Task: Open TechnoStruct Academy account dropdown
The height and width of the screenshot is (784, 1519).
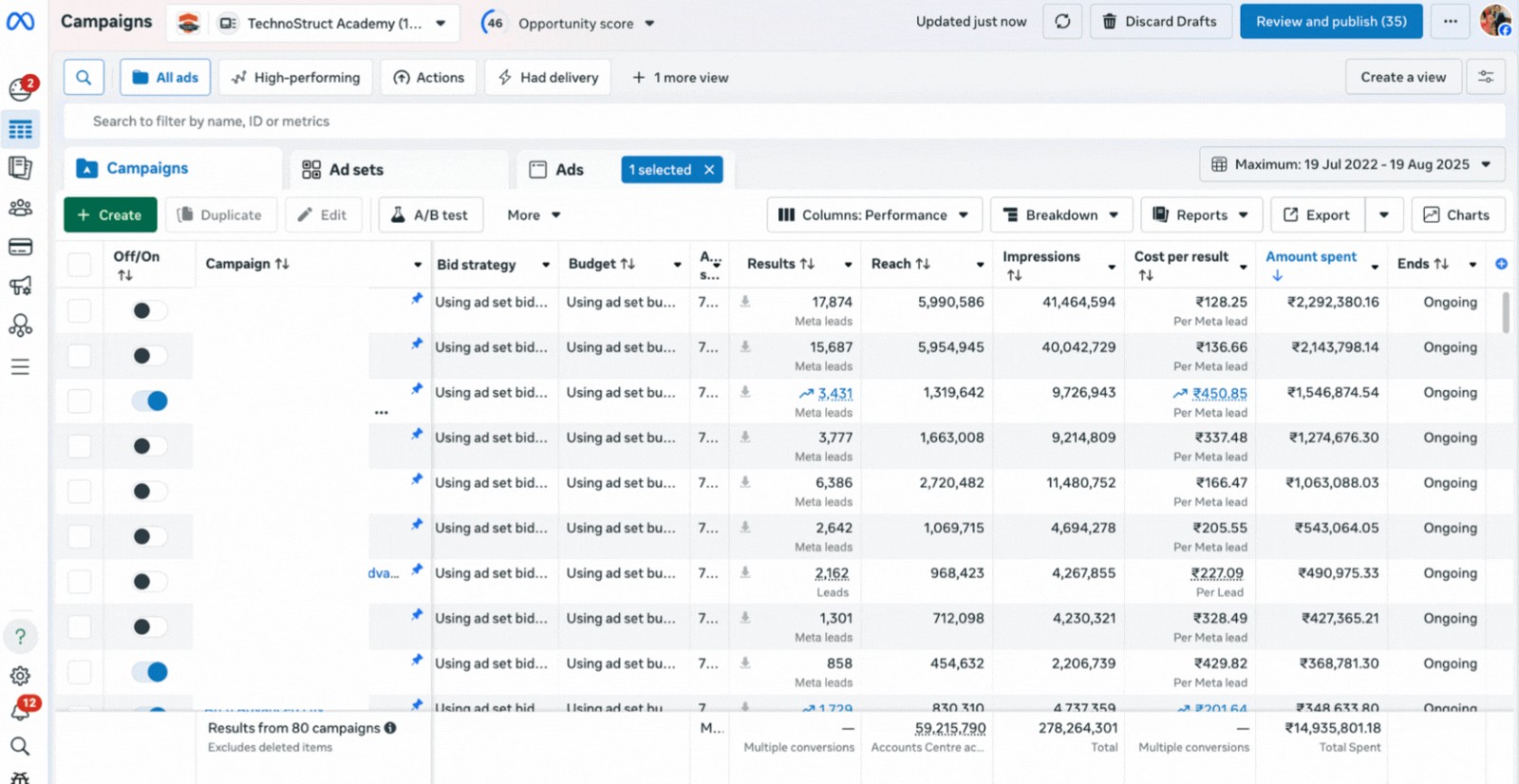Action: click(313, 23)
